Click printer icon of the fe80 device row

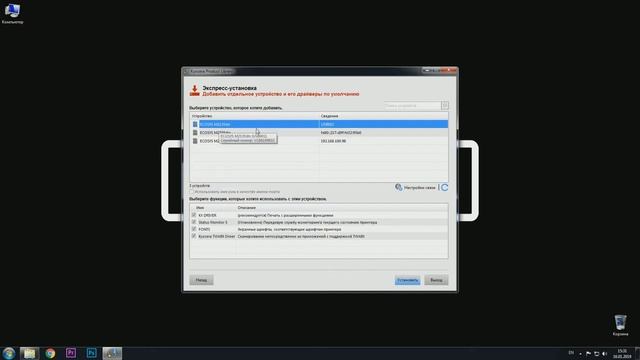tap(195, 133)
